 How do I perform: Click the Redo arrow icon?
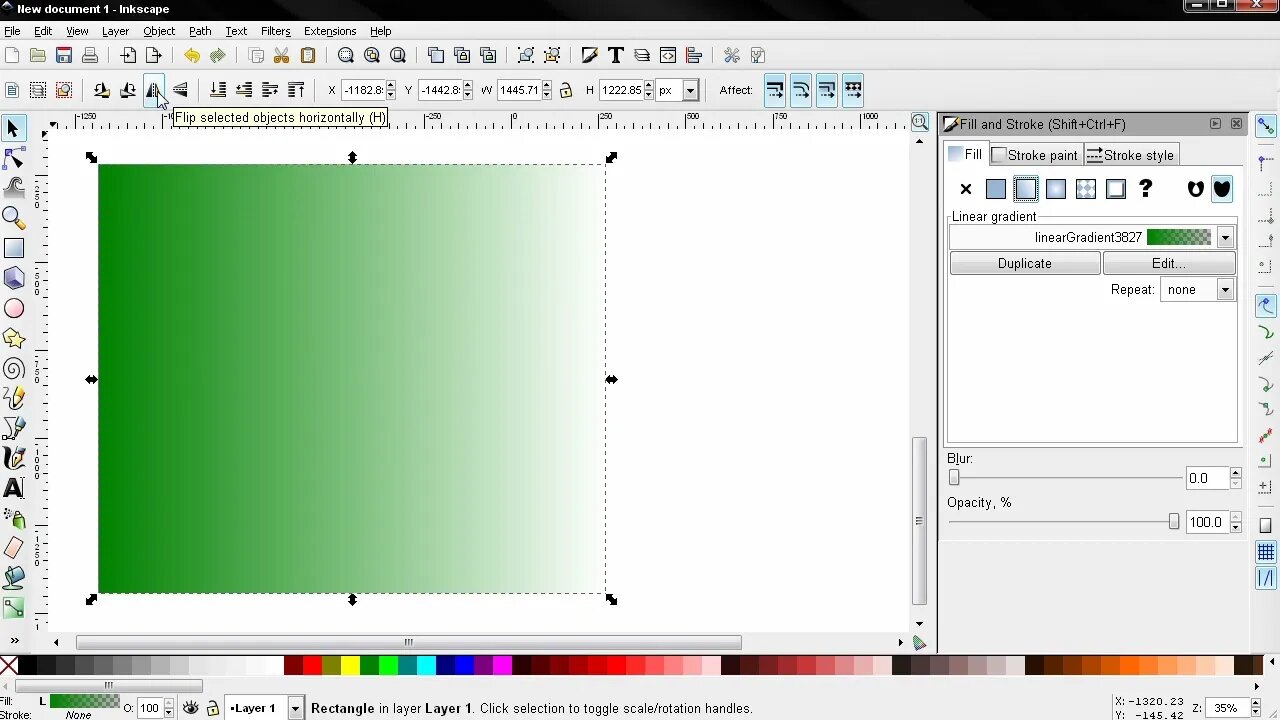(218, 55)
